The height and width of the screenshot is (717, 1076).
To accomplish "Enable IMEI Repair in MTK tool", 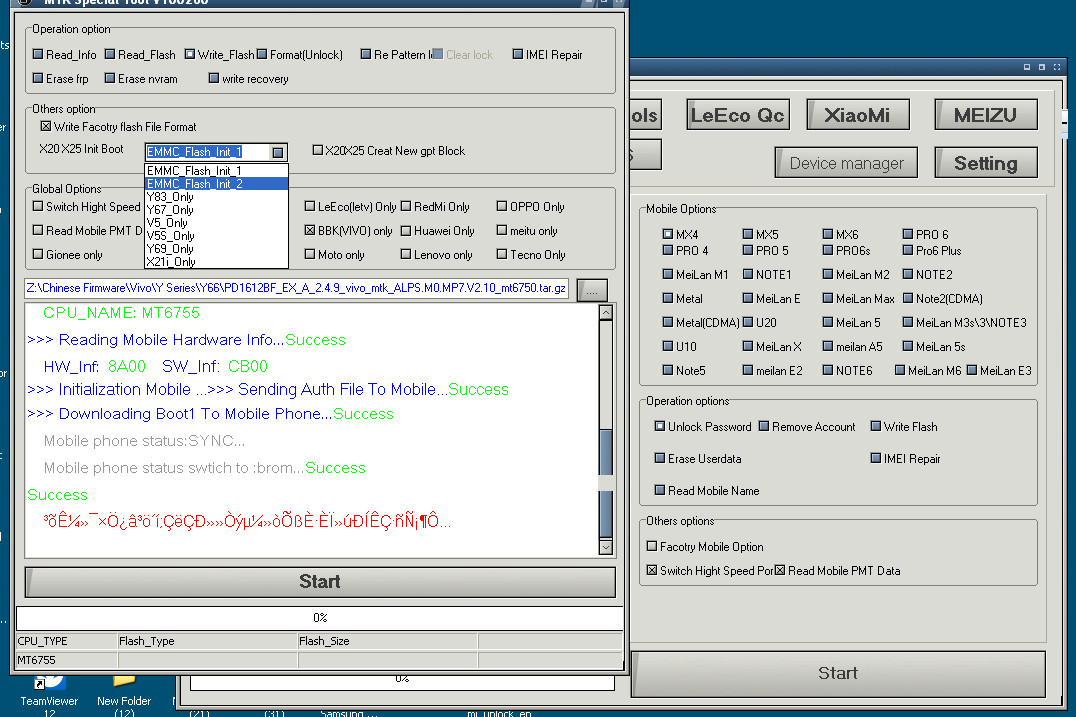I will click(x=518, y=54).
